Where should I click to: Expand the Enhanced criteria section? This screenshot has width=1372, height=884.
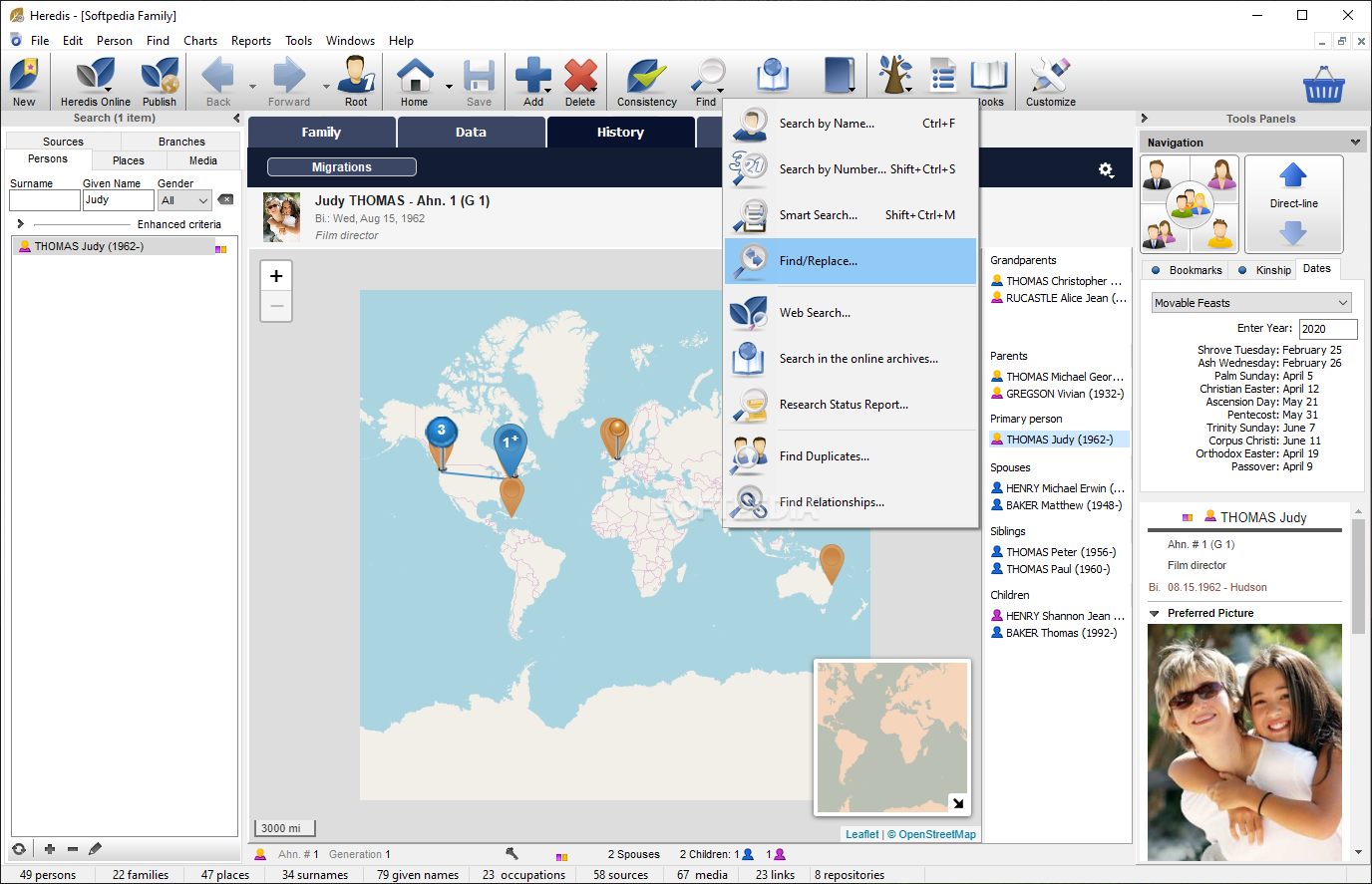coord(21,224)
